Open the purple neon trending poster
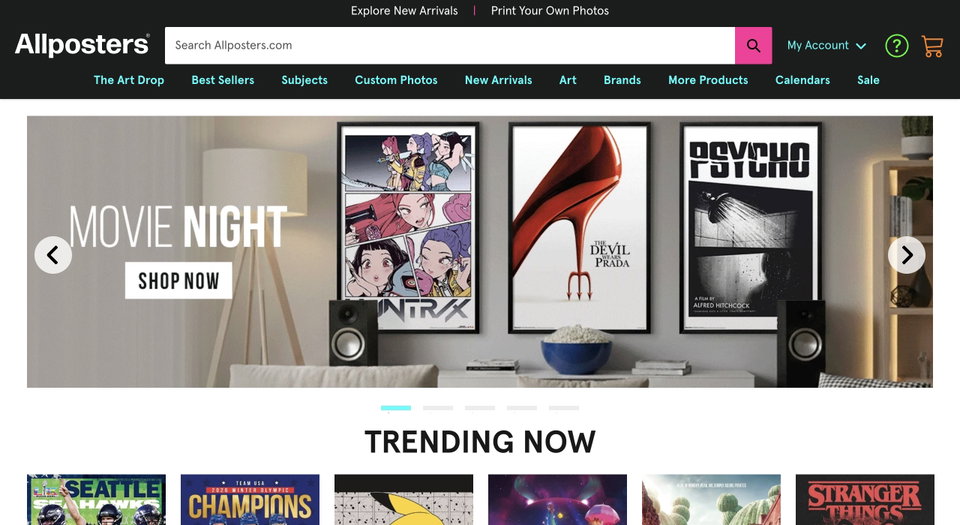 click(x=557, y=499)
